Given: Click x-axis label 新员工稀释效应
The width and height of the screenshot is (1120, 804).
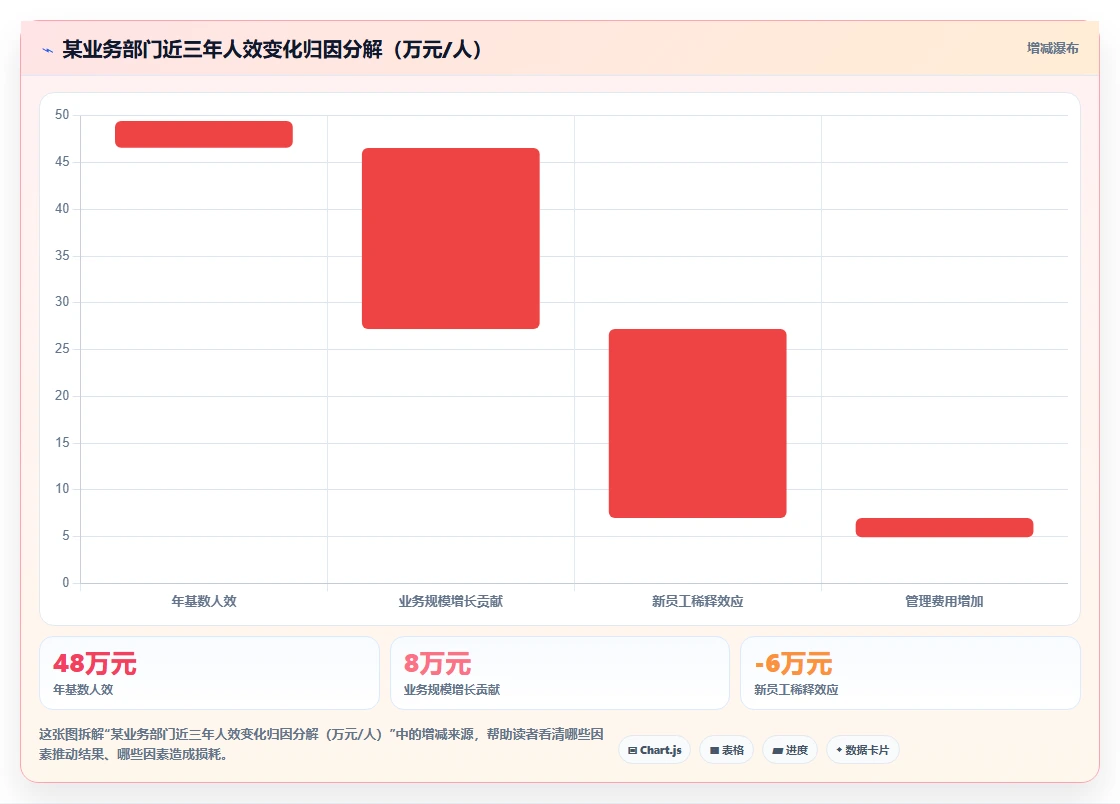Looking at the screenshot, I should coord(698,601).
